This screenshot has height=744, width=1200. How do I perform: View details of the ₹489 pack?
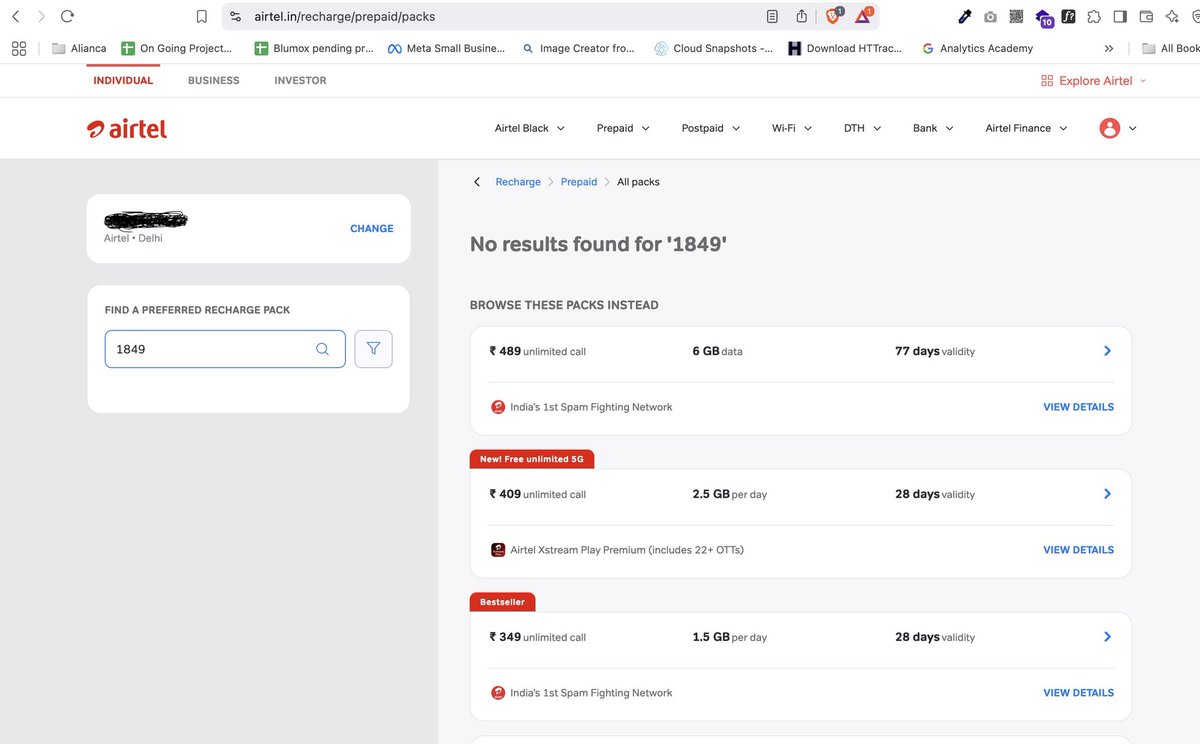tap(1078, 407)
